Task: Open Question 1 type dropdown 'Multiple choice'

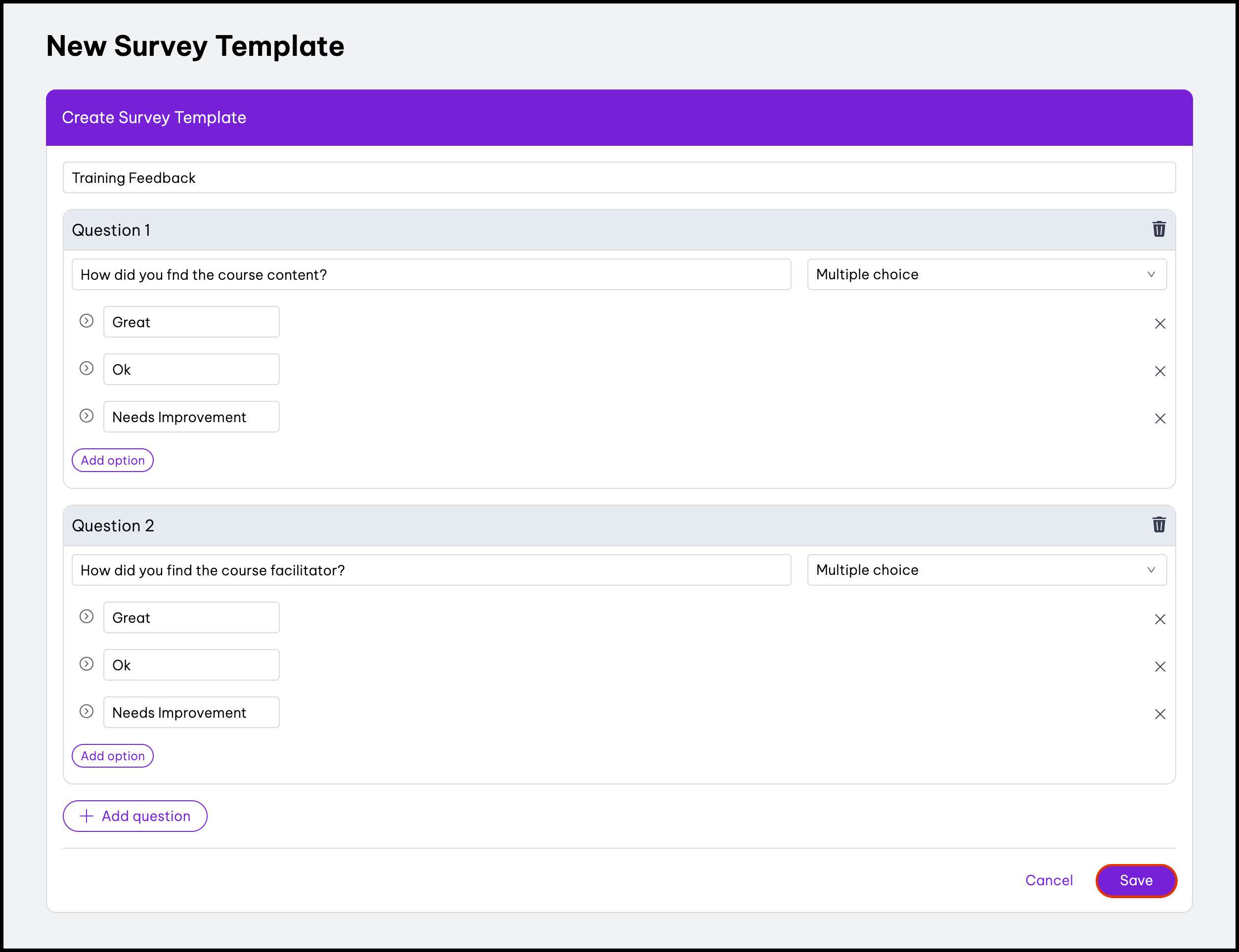Action: pyautogui.click(x=986, y=275)
